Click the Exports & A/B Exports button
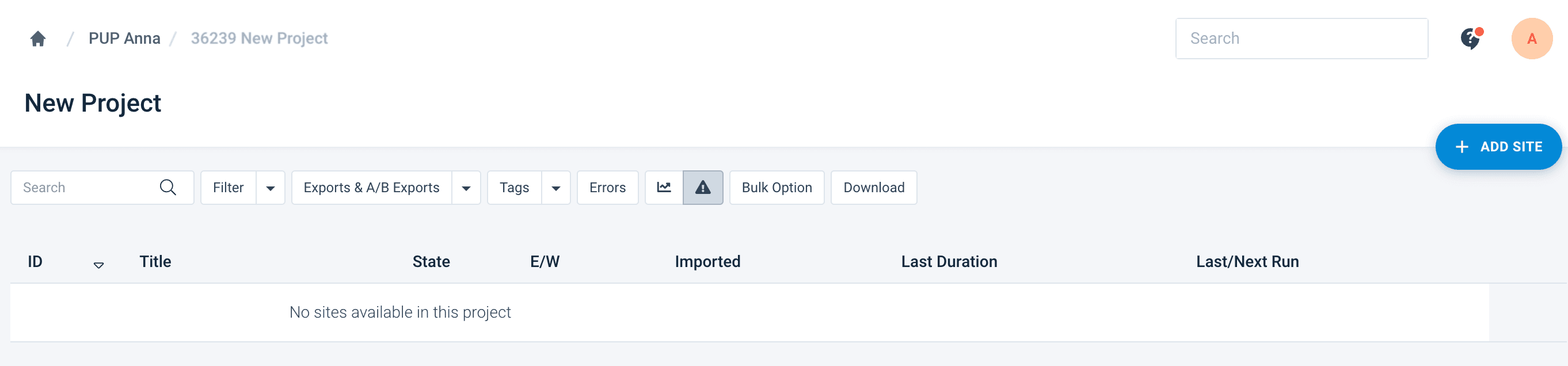This screenshot has height=366, width=1568. [x=371, y=188]
